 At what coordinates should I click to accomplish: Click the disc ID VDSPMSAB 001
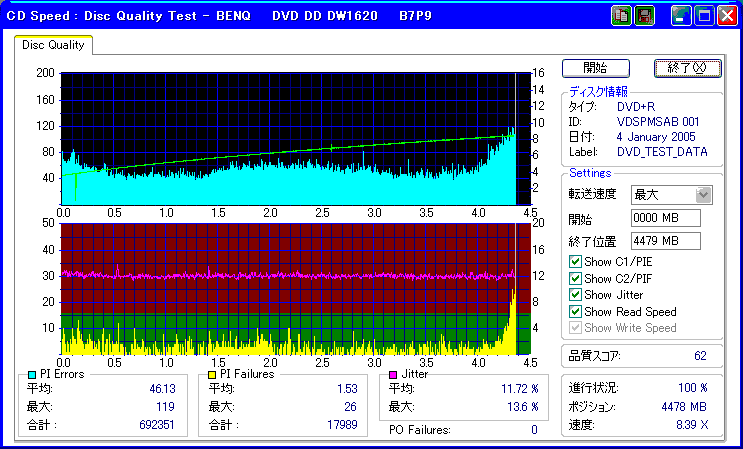tap(658, 122)
